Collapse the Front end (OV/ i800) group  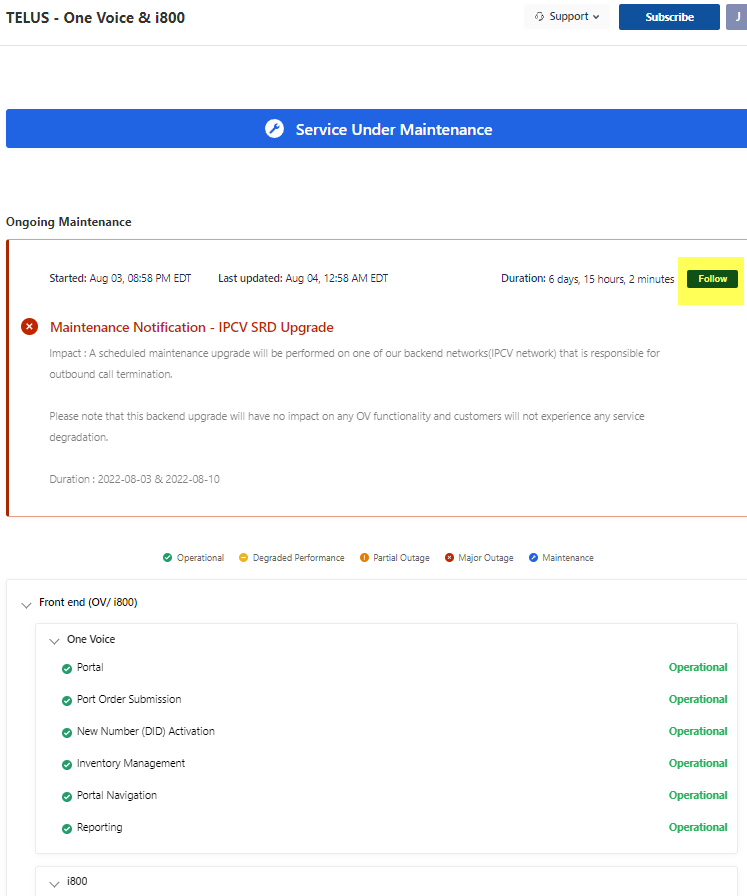click(x=26, y=605)
